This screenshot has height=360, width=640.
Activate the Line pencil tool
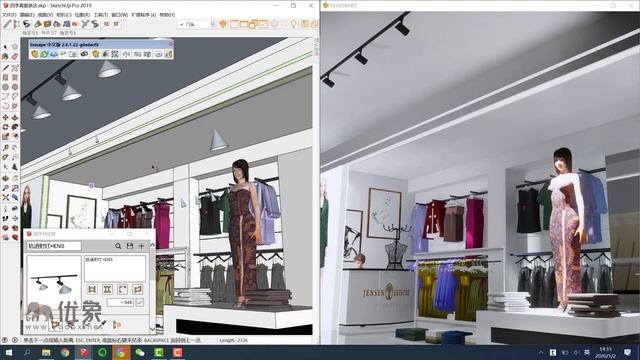5,67
